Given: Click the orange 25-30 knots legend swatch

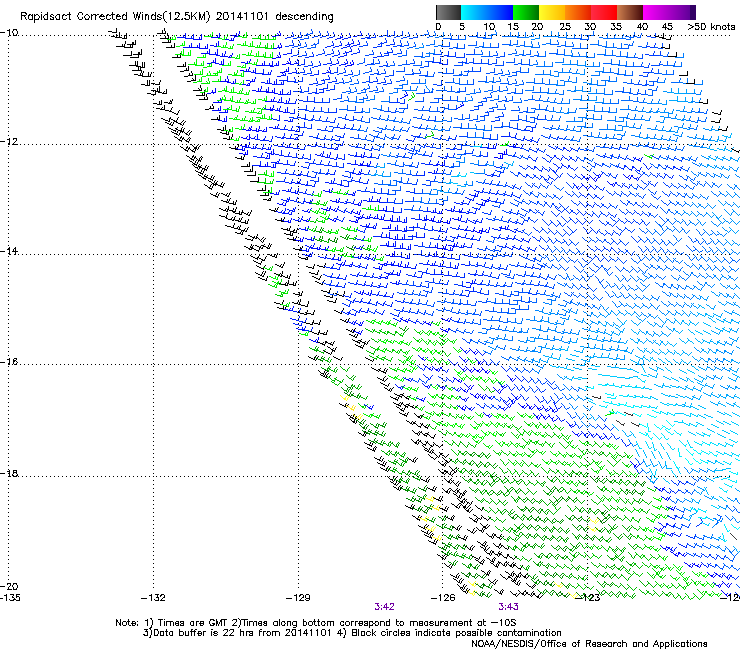Looking at the screenshot, I should coord(578,12).
